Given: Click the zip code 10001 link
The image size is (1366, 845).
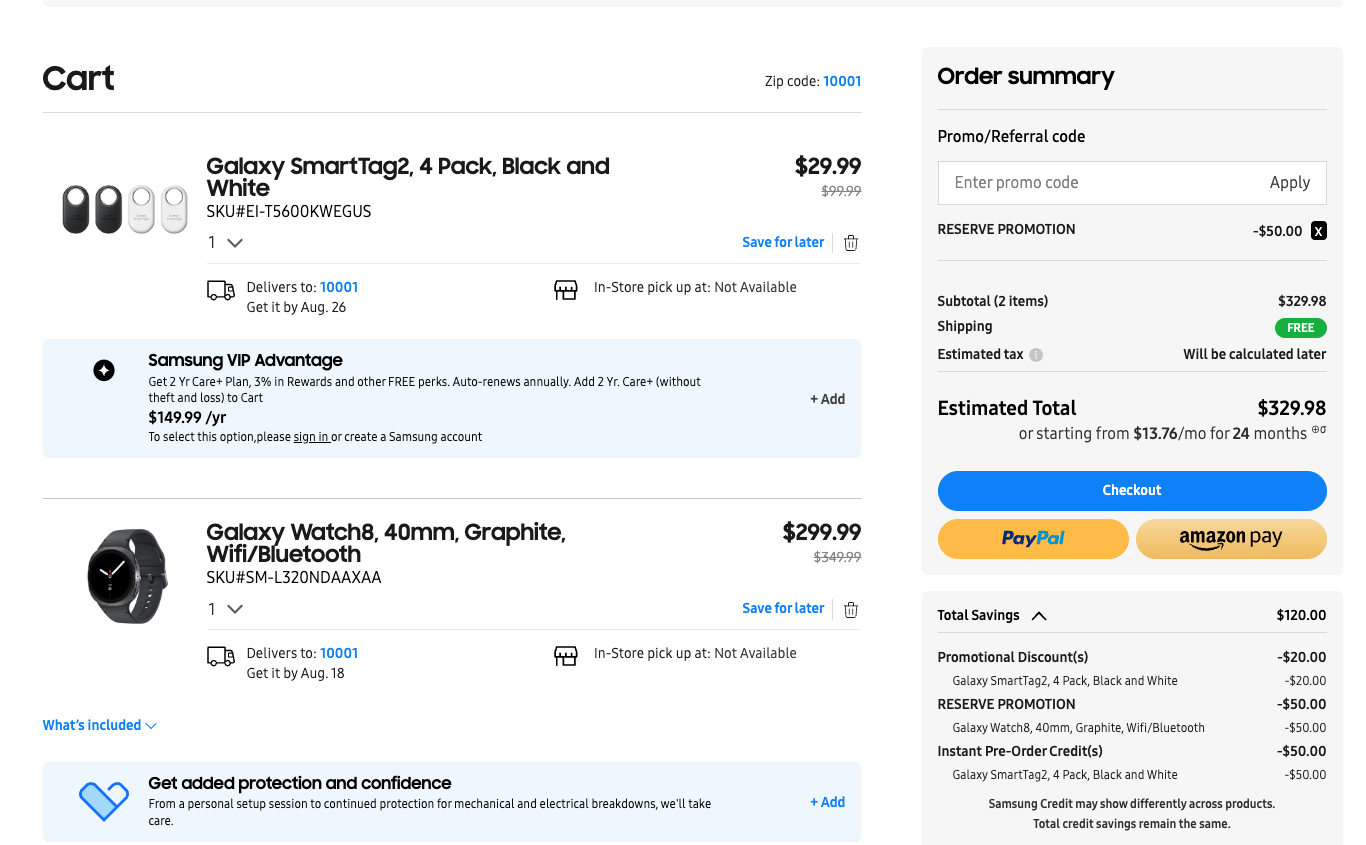Looking at the screenshot, I should 842,81.
